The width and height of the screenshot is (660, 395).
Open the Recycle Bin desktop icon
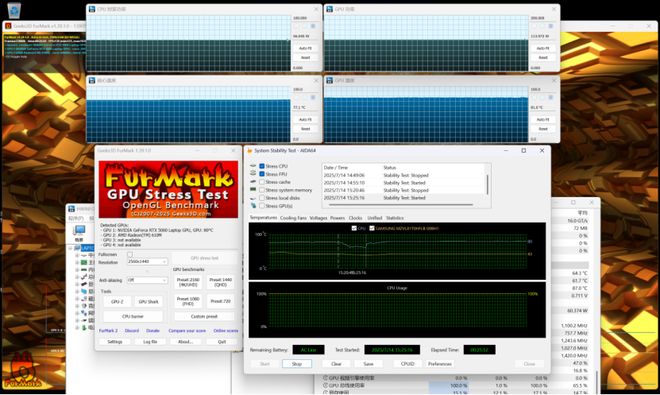14,10
